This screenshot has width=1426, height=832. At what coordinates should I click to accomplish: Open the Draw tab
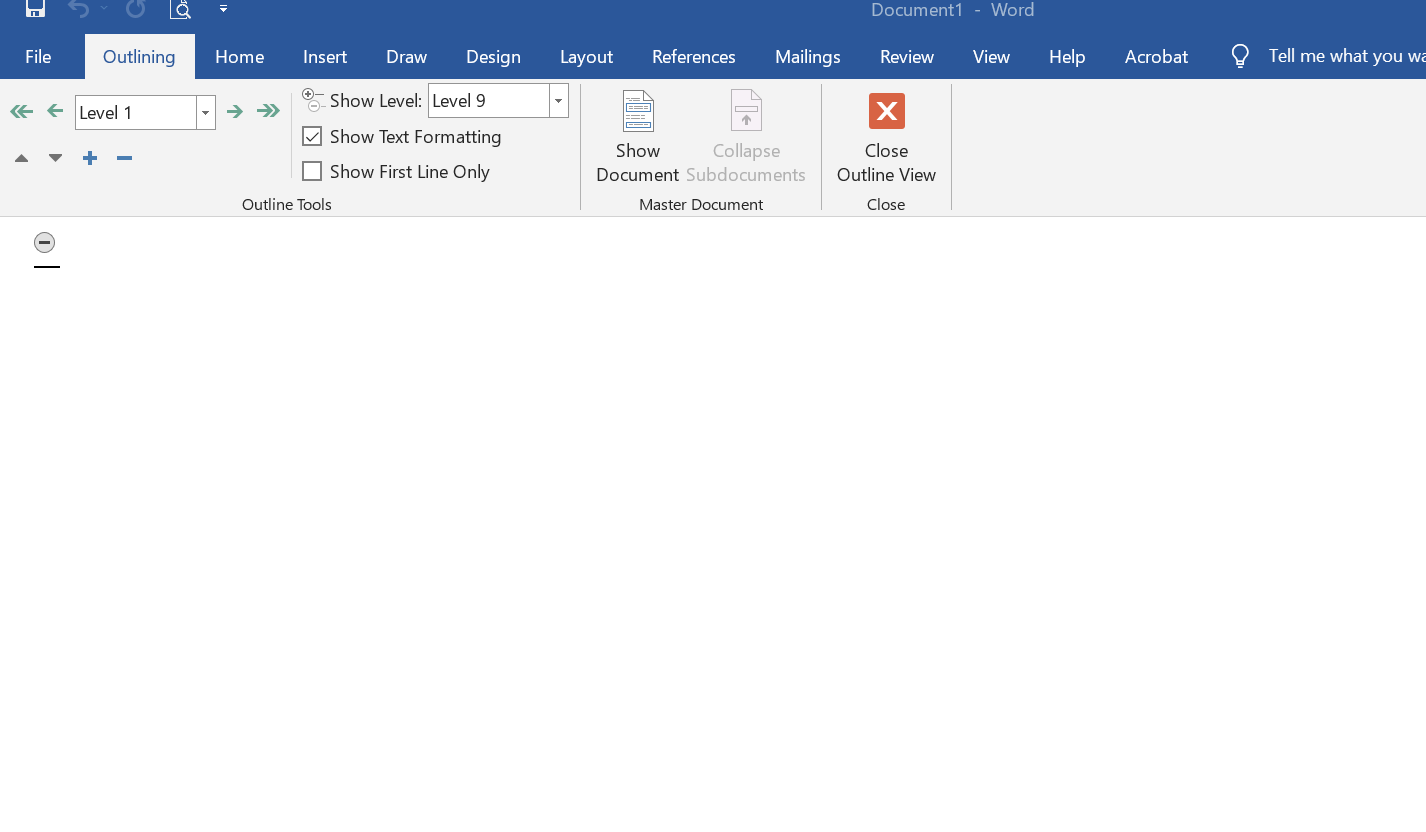tap(407, 57)
